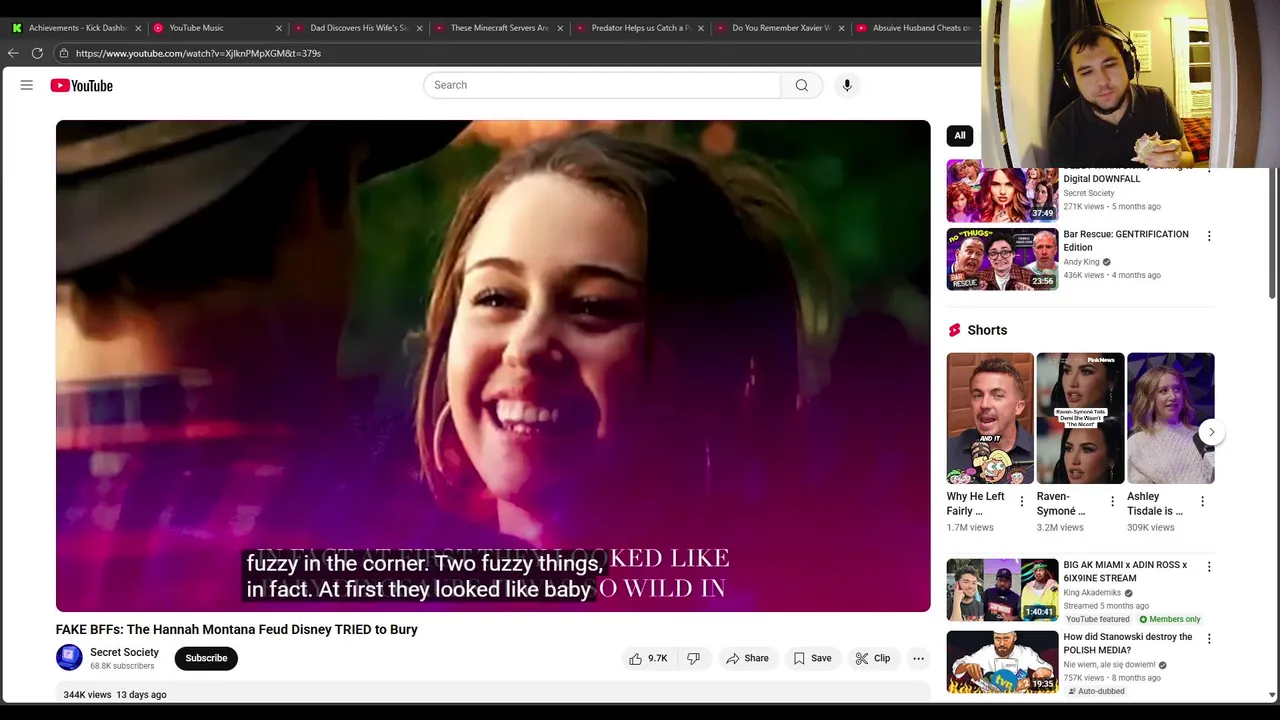Close the YouTube Music tab

[279, 28]
